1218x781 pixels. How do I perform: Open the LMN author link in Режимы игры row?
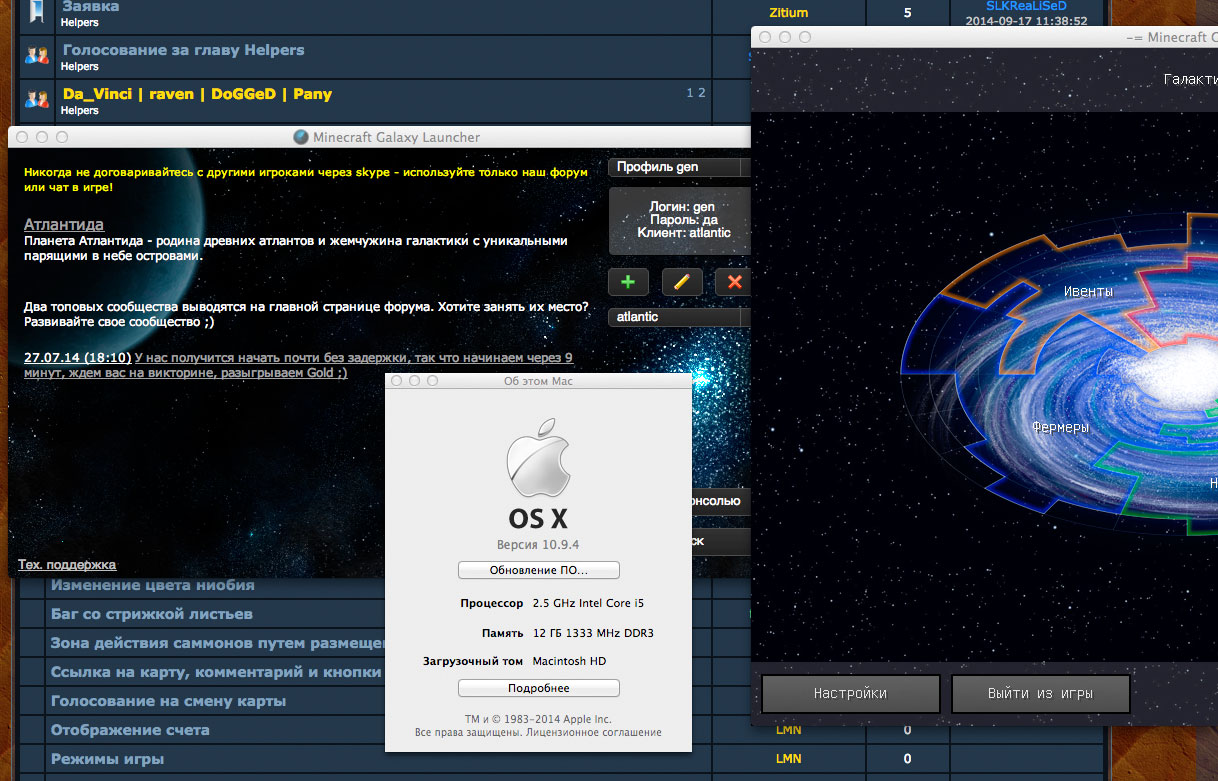tap(789, 759)
